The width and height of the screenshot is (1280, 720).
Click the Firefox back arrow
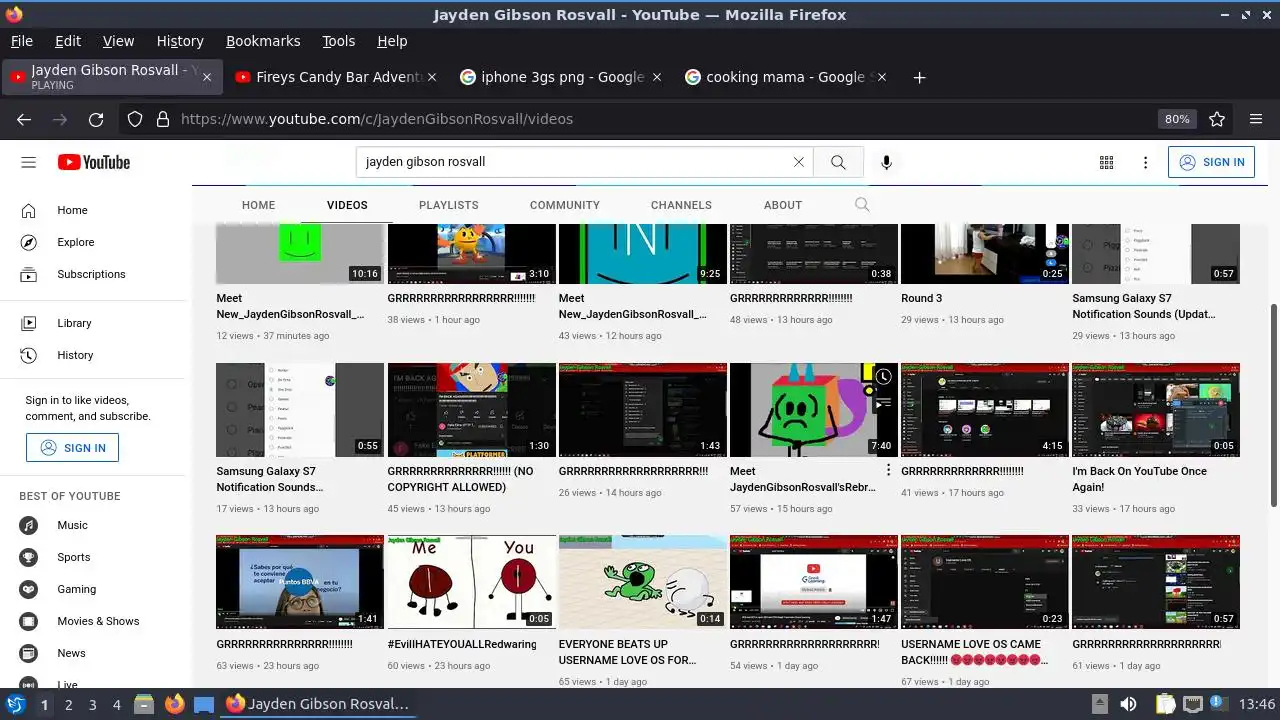24,119
